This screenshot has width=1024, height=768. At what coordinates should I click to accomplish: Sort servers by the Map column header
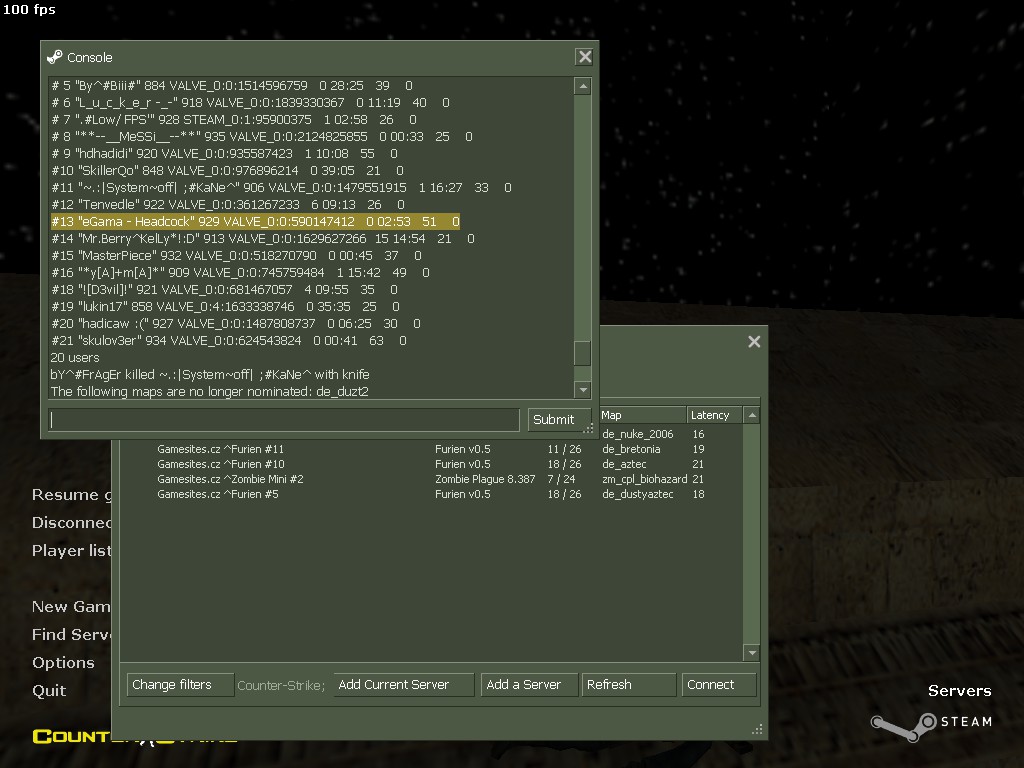640,415
